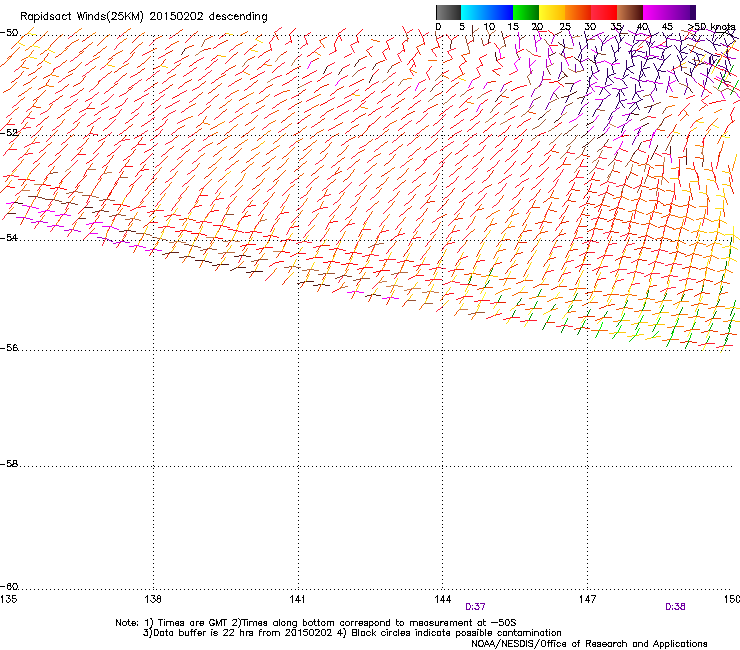Click the latitude label '-52'
Viewport: 740px width, 650px height.
click(x=9, y=133)
